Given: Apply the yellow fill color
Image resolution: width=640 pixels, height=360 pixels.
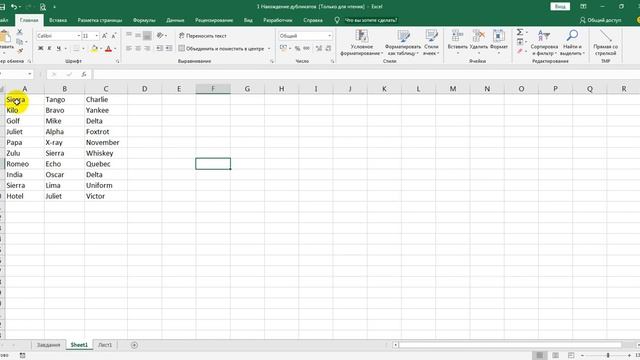Looking at the screenshot, I should click(94, 49).
